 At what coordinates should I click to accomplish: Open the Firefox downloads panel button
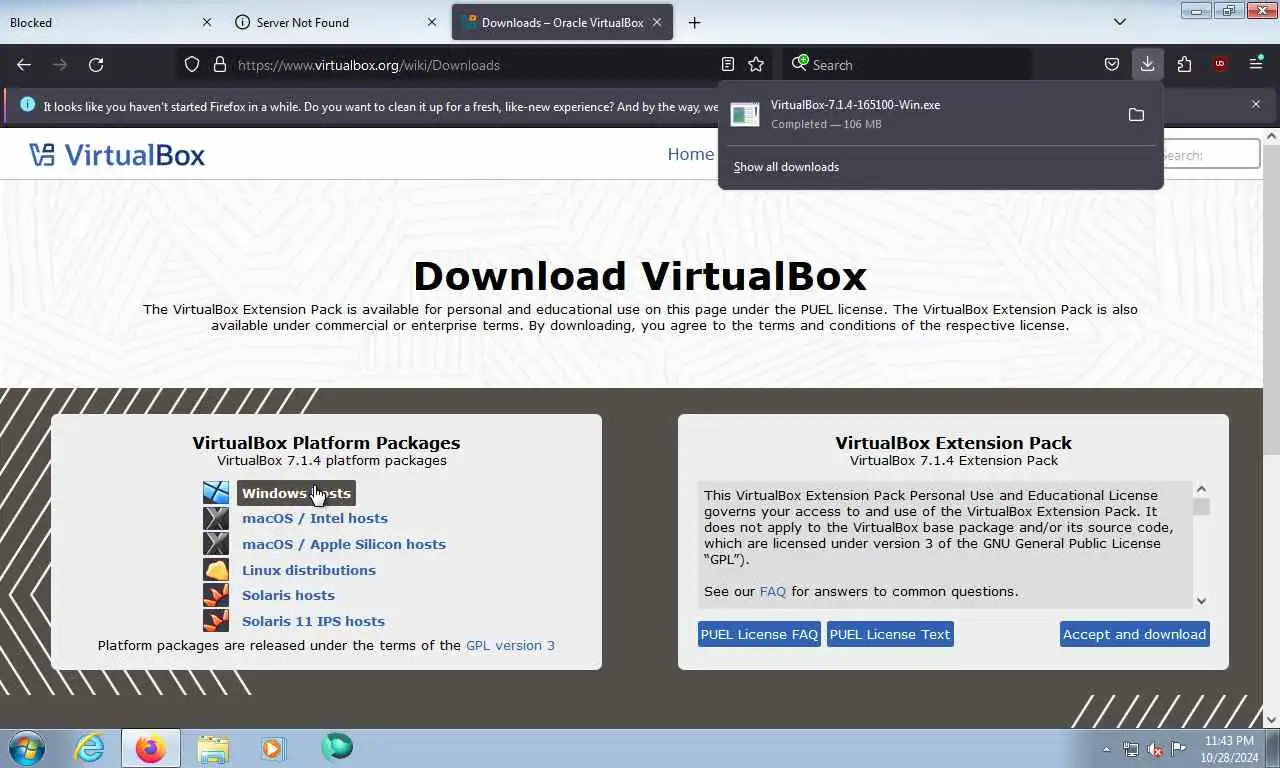[1147, 64]
